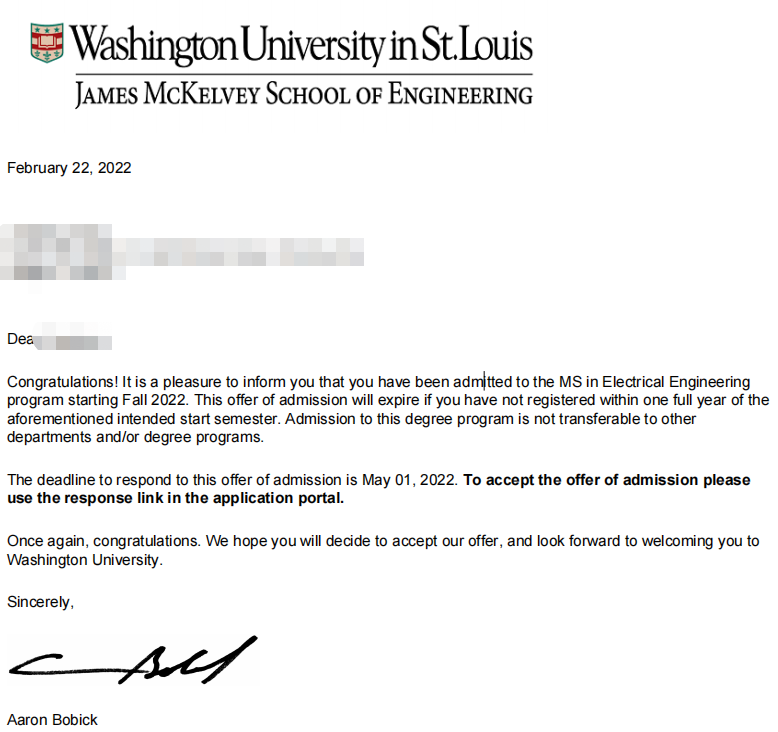Click 'Once again, congratulations.' sentence start

click(x=104, y=541)
